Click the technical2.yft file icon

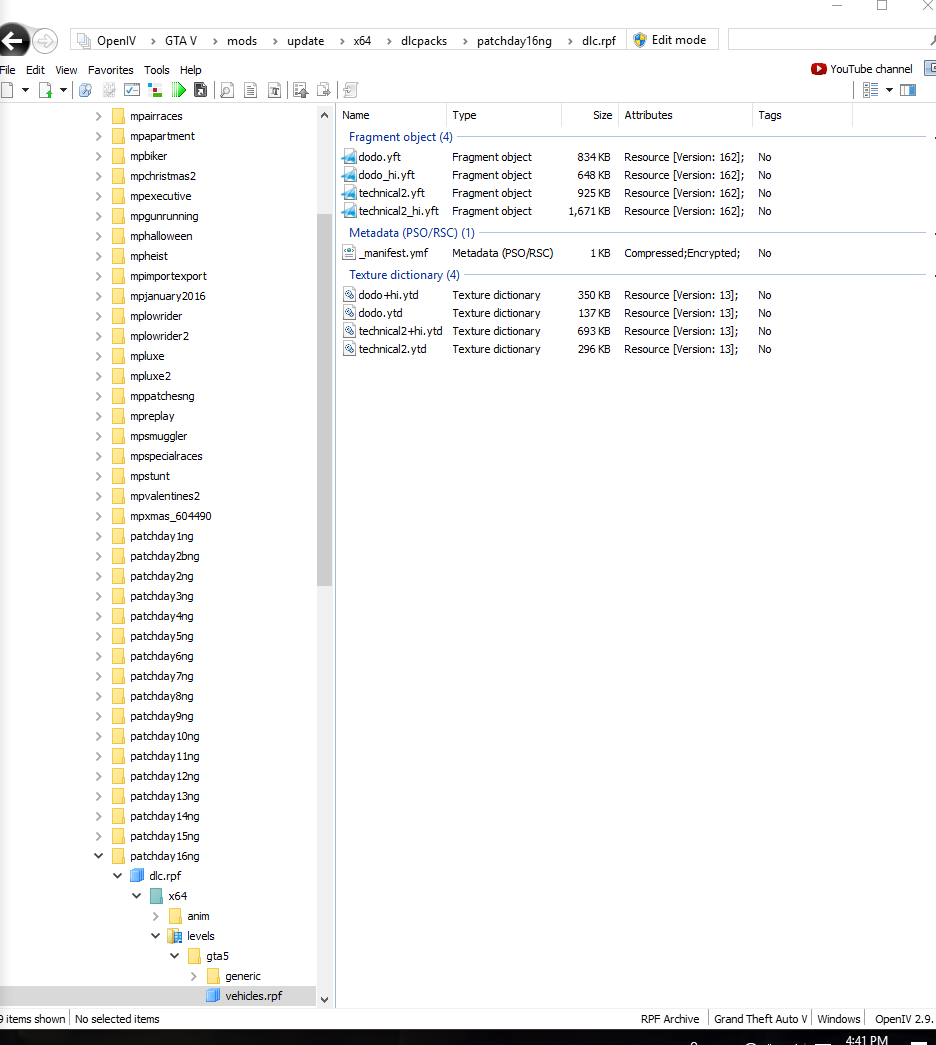[349, 193]
